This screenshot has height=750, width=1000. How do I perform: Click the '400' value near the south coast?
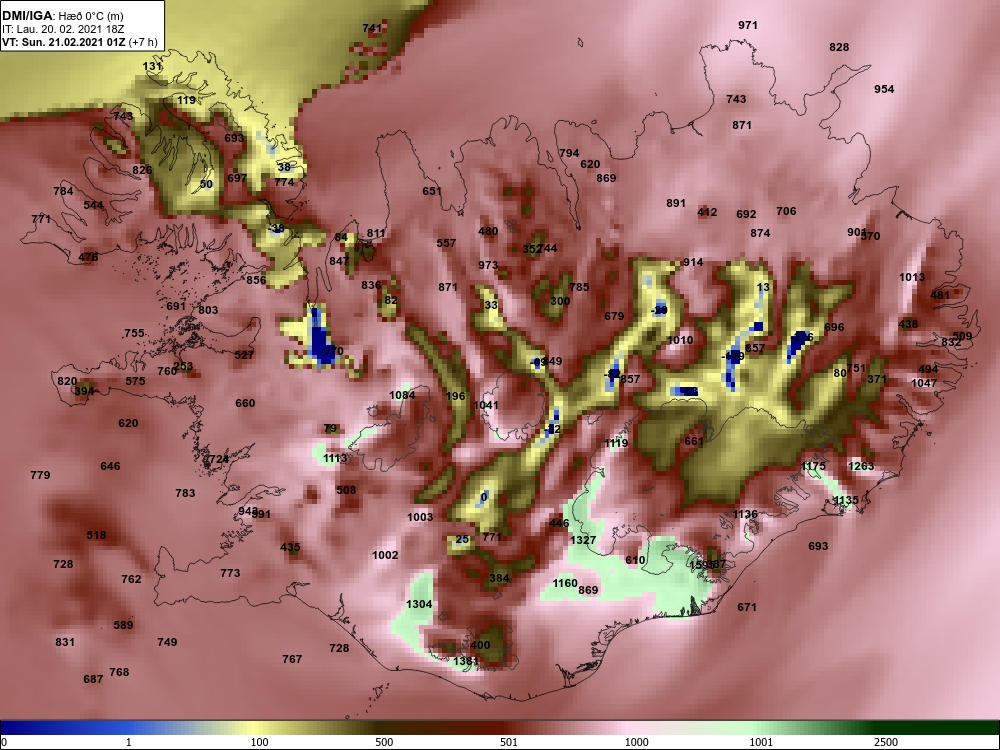[480, 645]
